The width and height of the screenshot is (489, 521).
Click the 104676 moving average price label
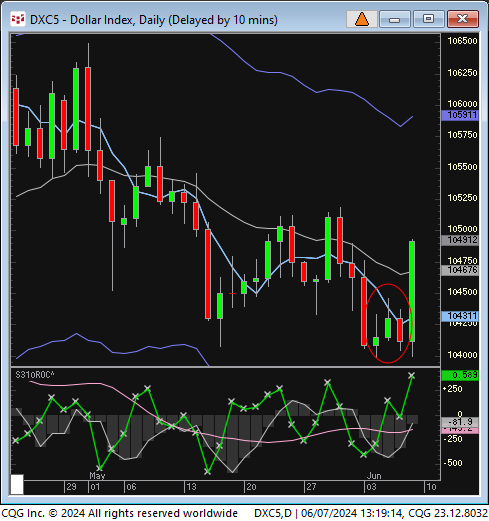460,270
